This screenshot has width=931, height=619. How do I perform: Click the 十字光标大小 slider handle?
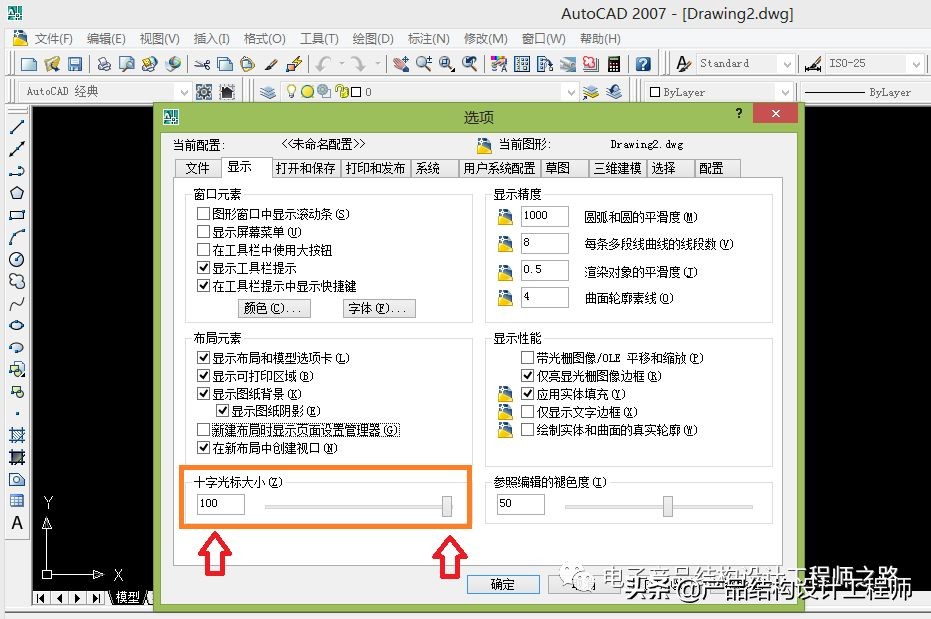point(446,506)
